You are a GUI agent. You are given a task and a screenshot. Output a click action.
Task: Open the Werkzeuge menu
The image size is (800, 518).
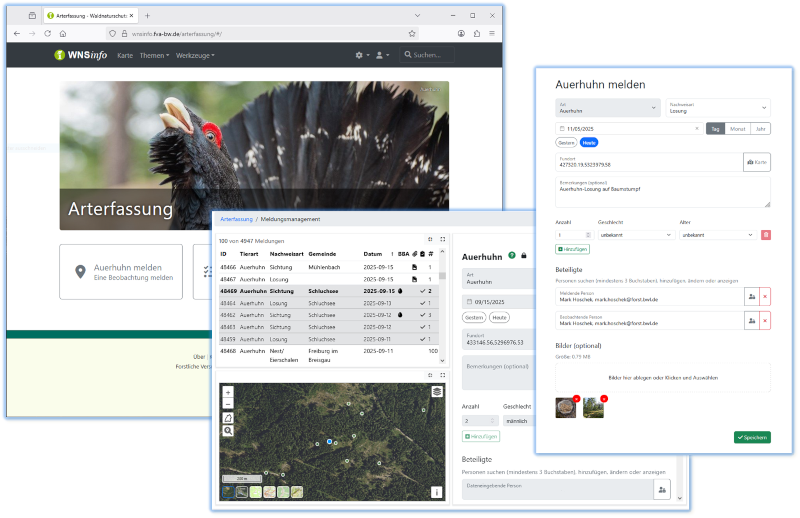click(x=197, y=55)
